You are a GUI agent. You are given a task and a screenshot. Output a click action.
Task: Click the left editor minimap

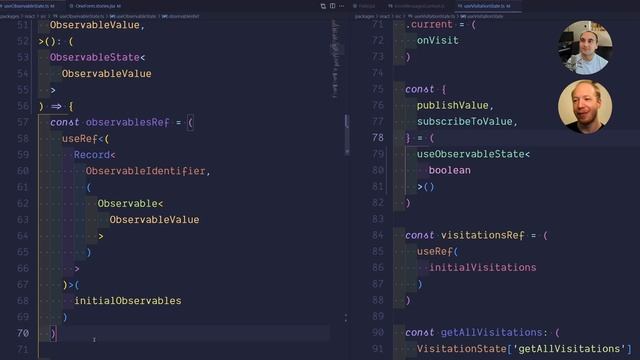(336, 59)
